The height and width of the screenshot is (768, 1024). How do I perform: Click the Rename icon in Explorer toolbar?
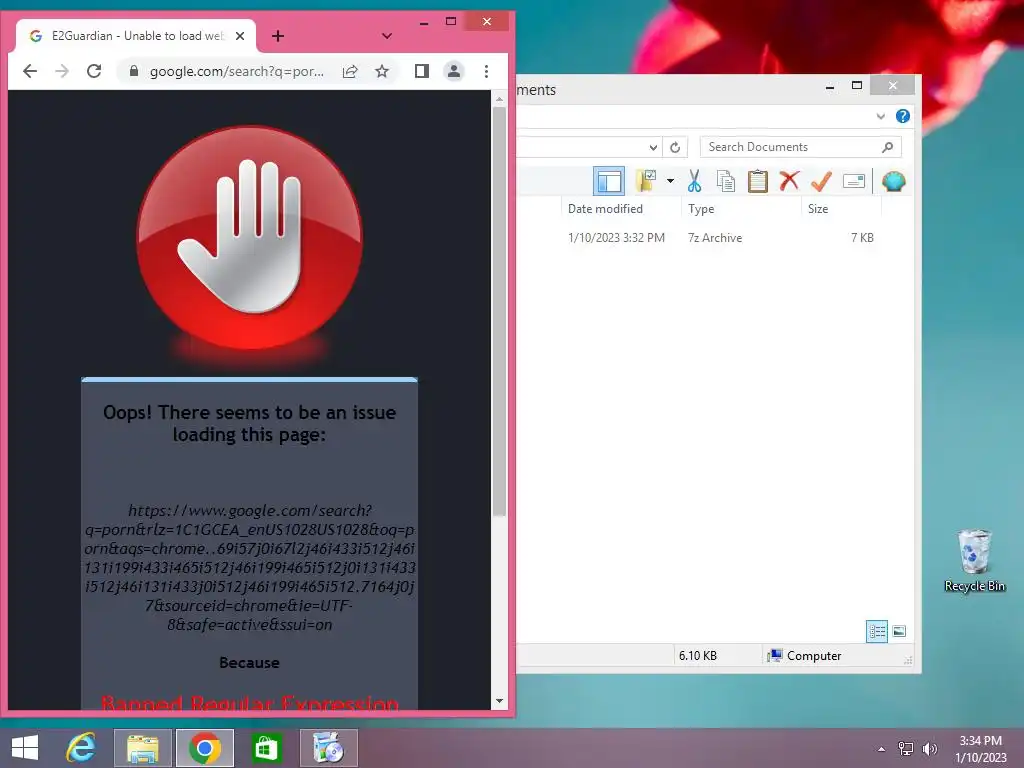[x=854, y=181]
